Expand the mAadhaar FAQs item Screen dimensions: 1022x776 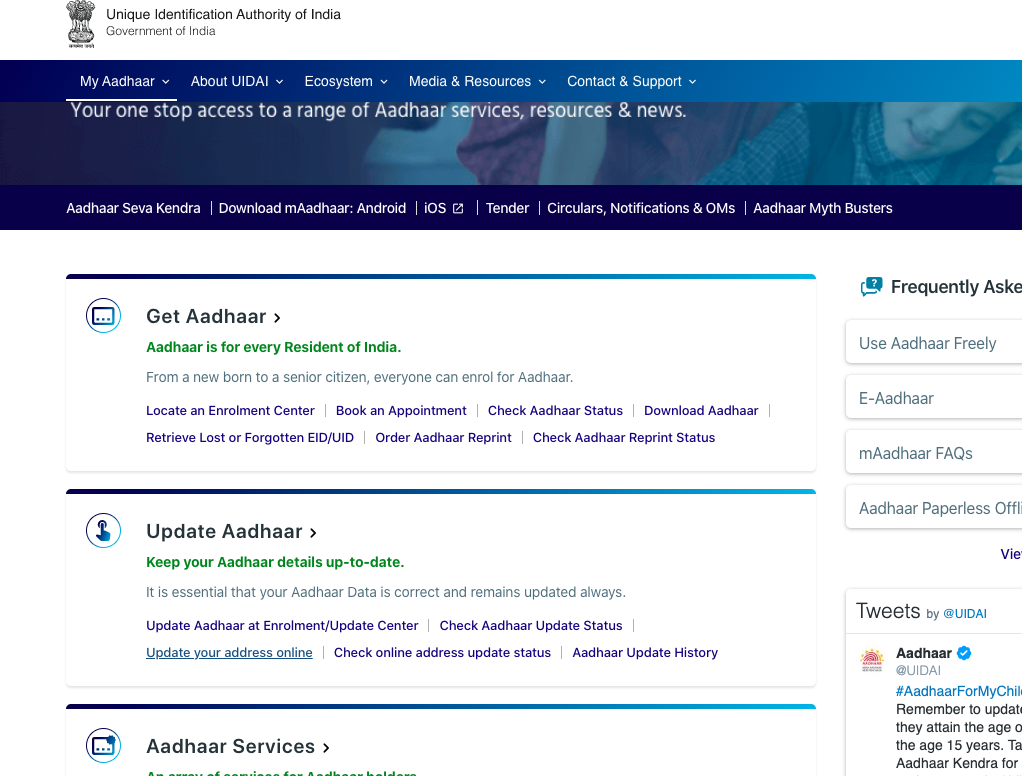(x=916, y=453)
